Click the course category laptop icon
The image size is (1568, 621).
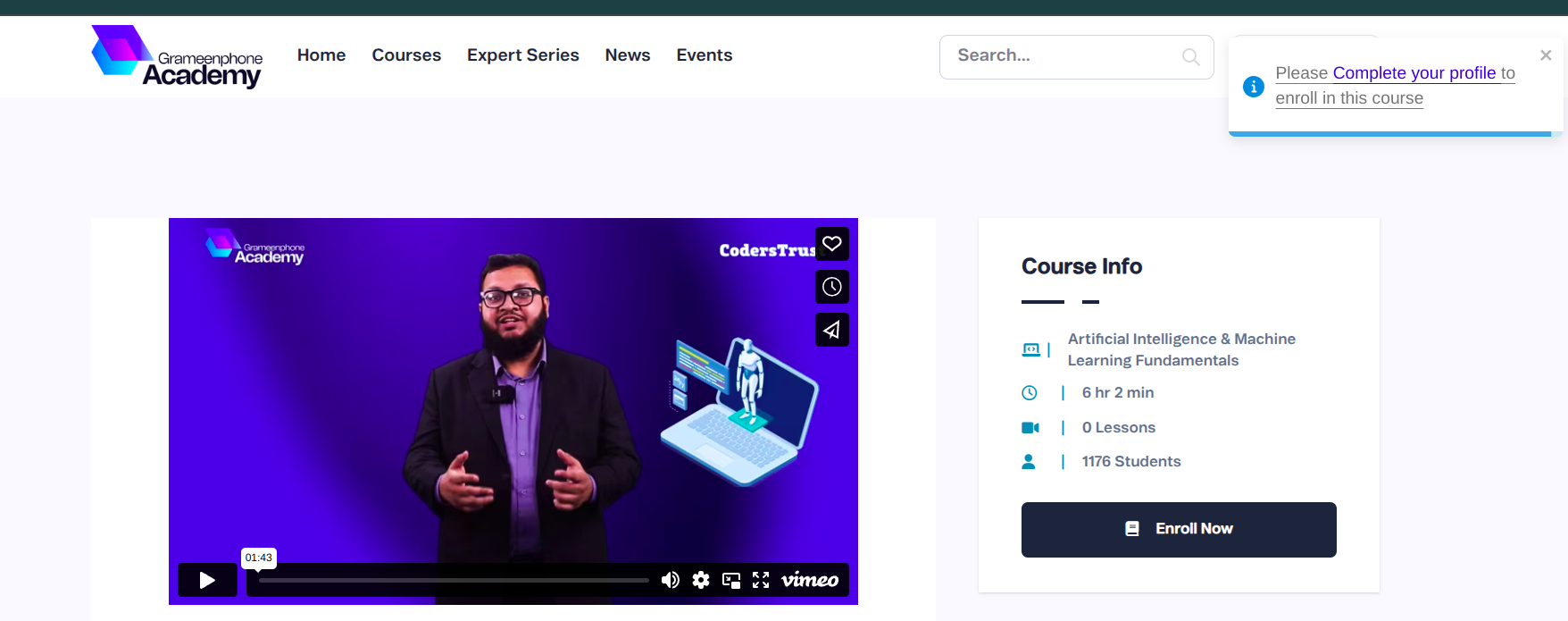point(1030,349)
